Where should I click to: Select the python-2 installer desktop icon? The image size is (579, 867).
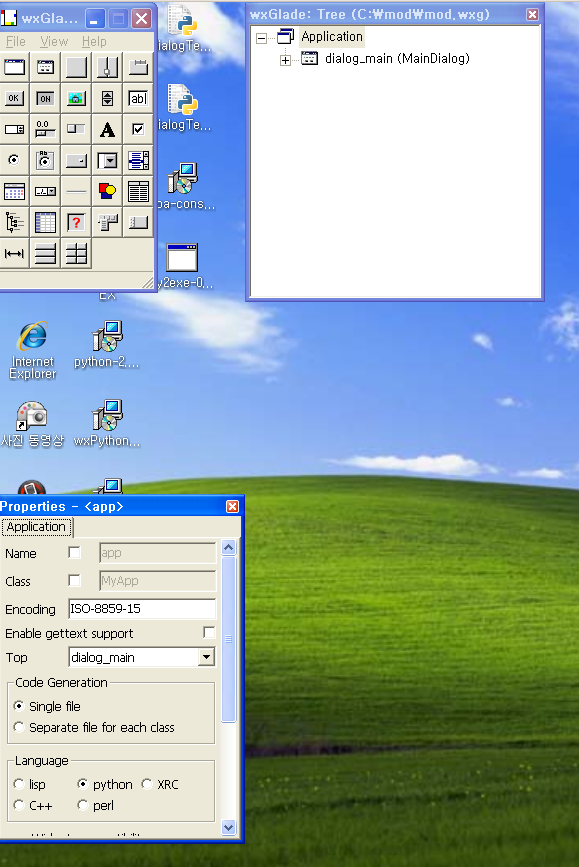(x=107, y=344)
